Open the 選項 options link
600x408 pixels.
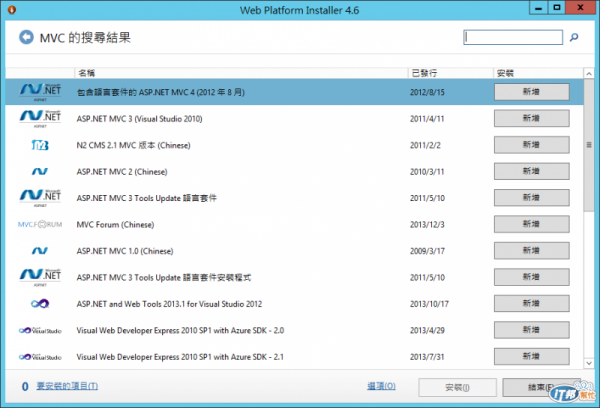(x=382, y=386)
